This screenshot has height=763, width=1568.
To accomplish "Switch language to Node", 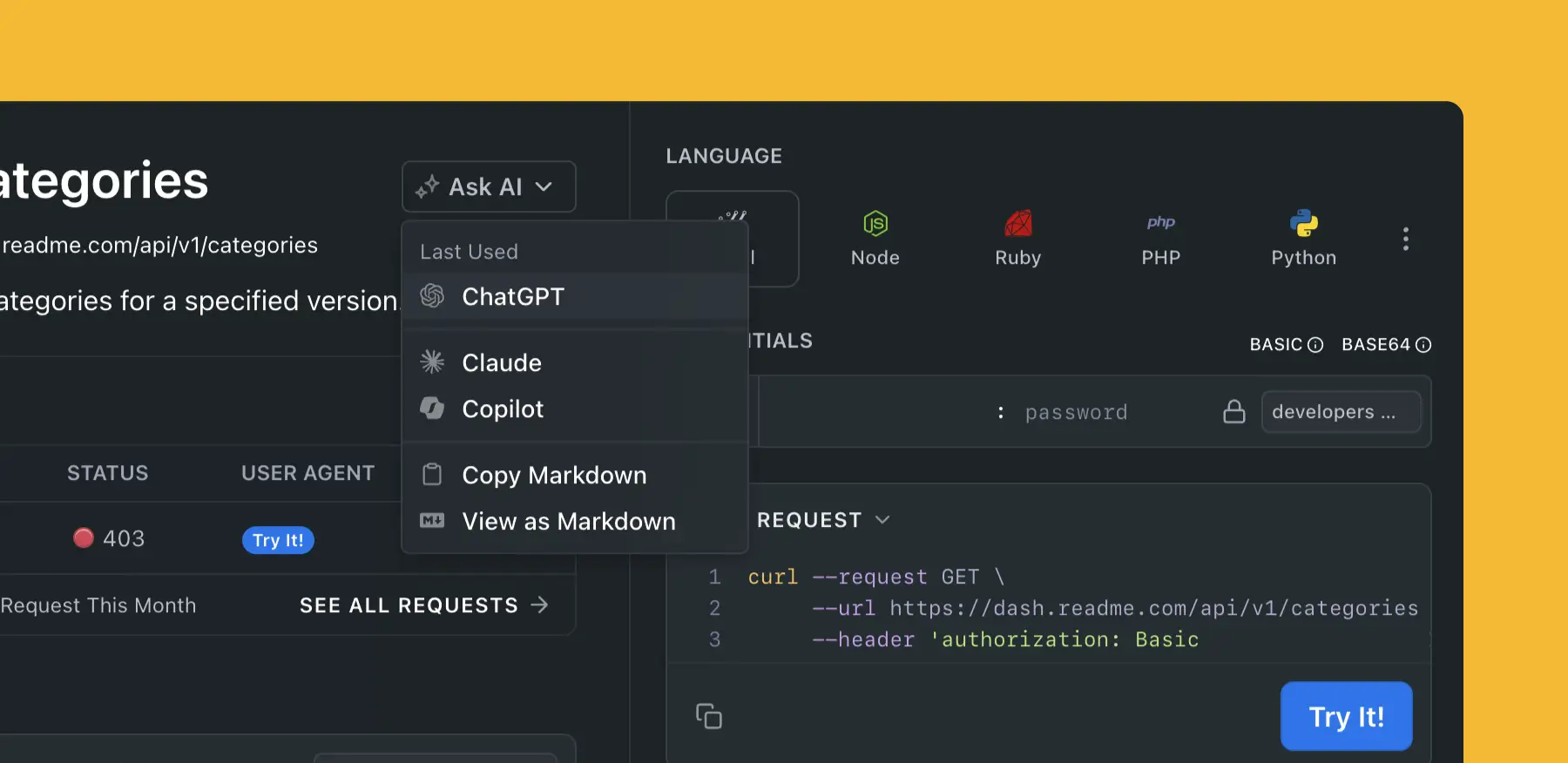I will (875, 239).
